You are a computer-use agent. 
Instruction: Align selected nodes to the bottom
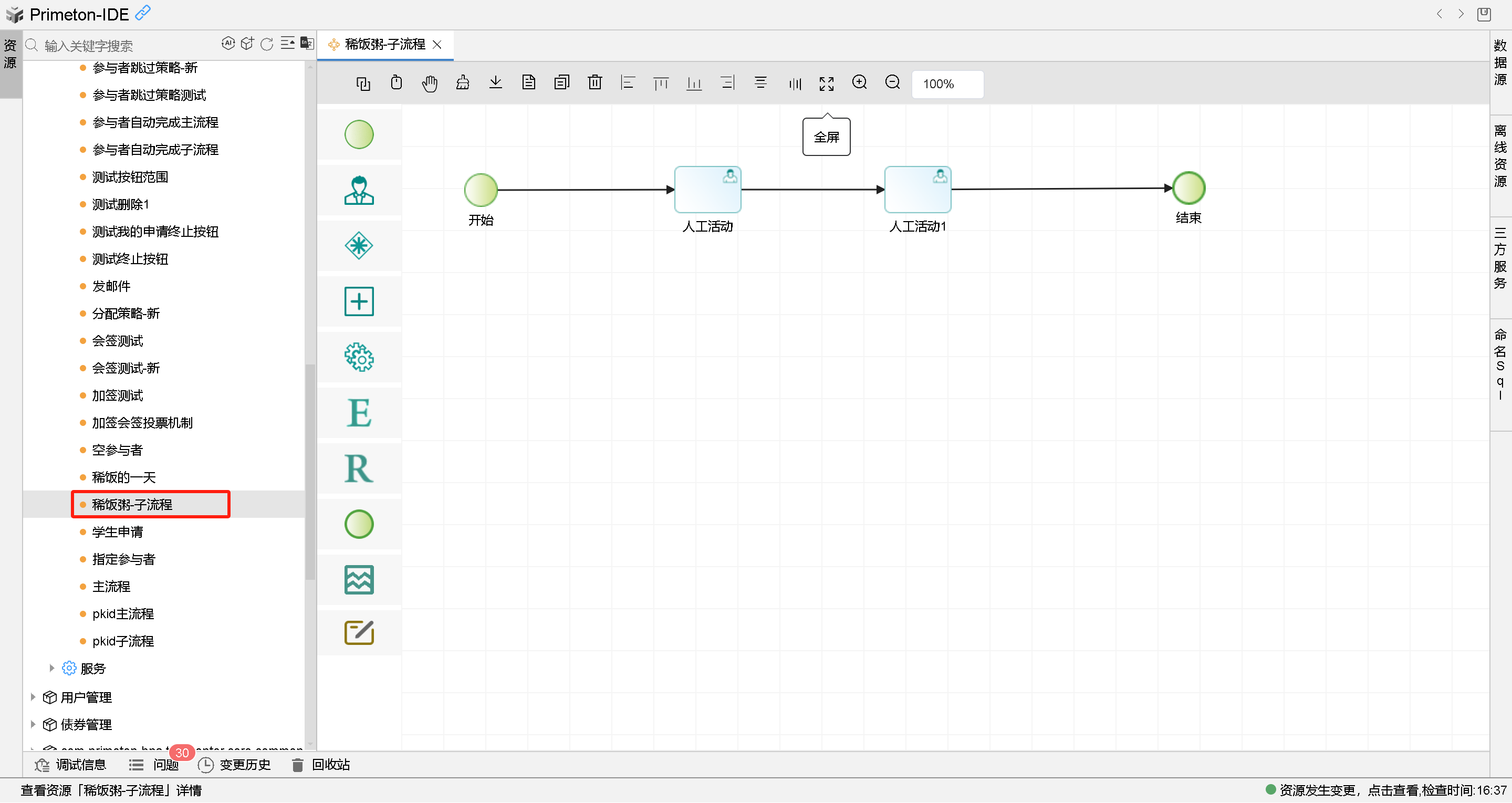point(694,84)
